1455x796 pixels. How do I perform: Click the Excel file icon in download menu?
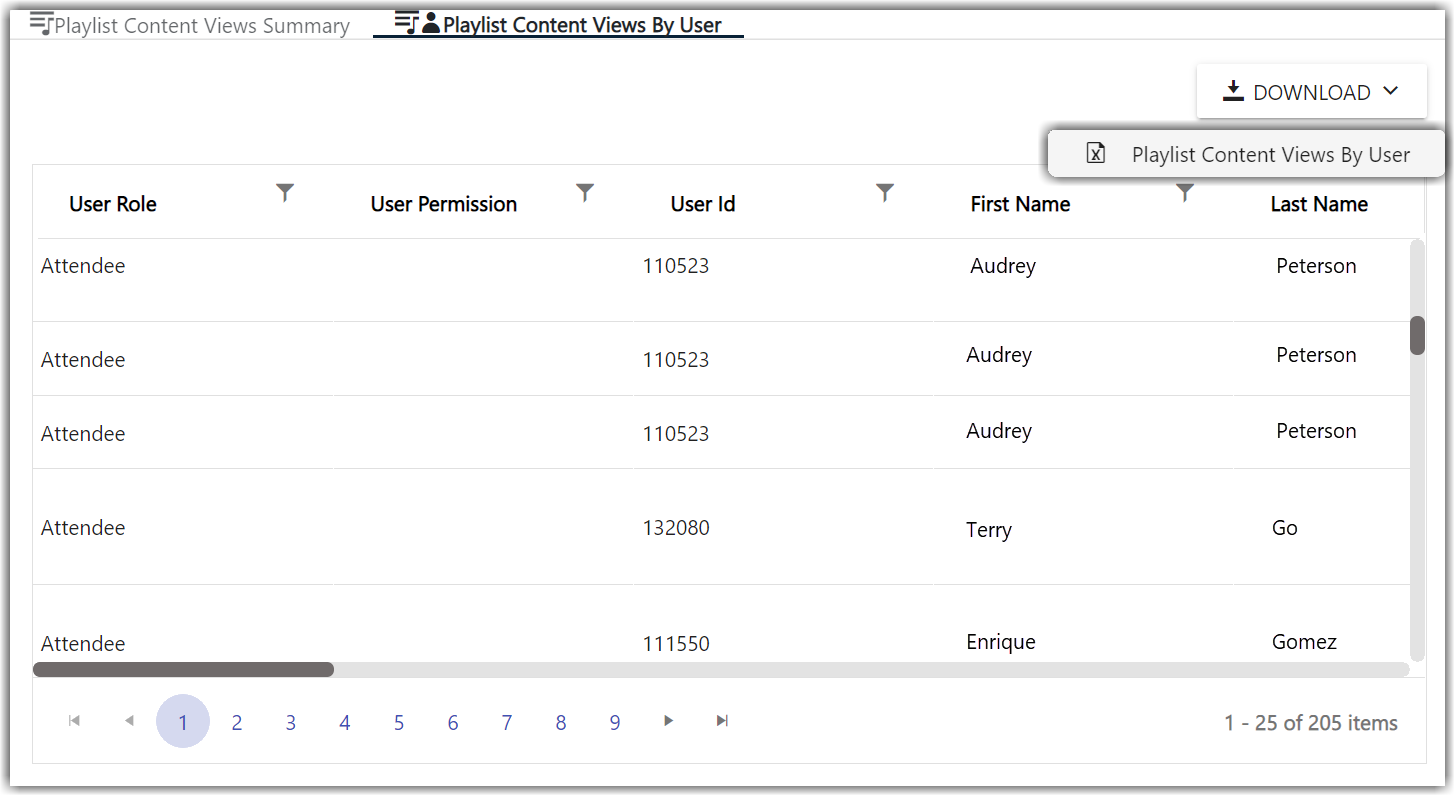click(1096, 154)
